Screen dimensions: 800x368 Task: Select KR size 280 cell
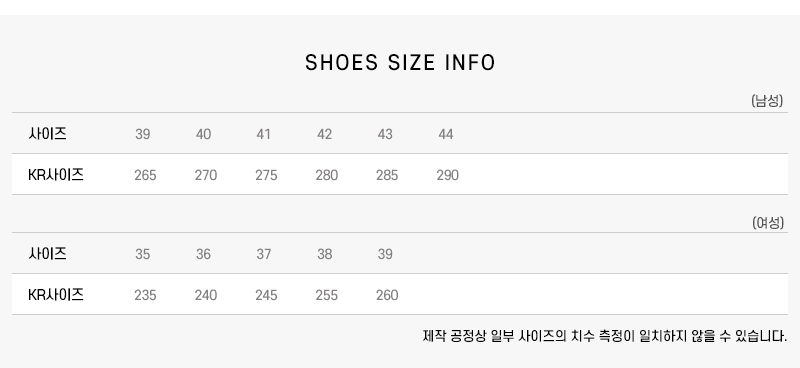click(327, 176)
